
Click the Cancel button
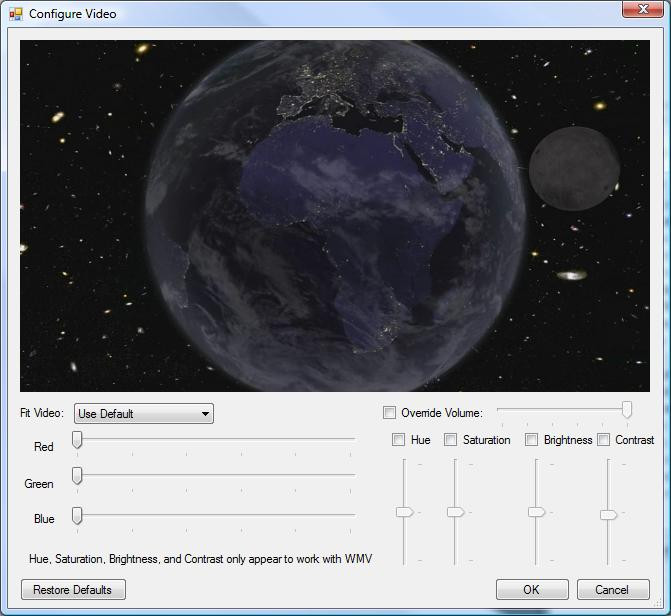613,589
